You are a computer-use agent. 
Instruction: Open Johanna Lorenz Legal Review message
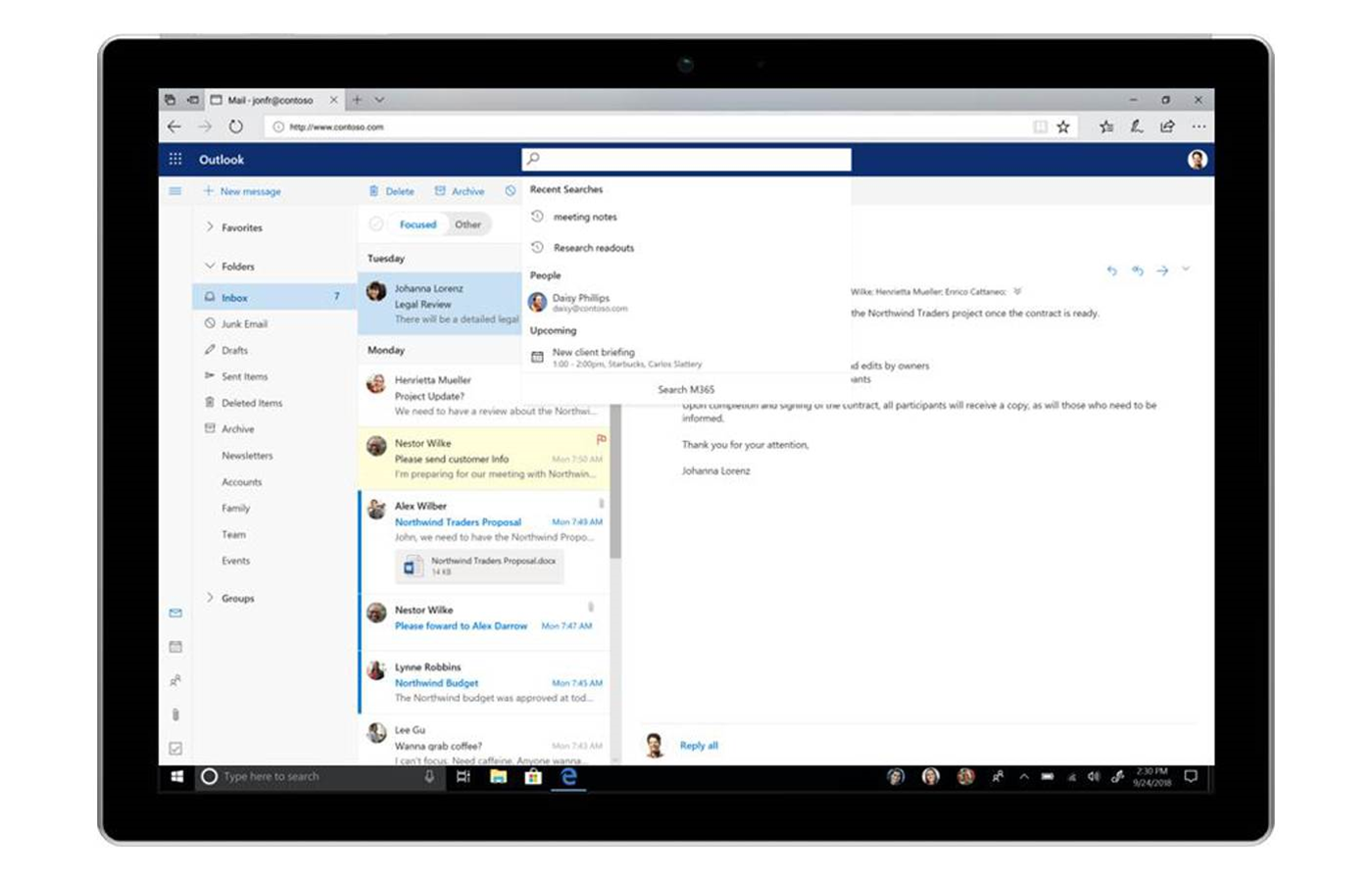[x=440, y=304]
